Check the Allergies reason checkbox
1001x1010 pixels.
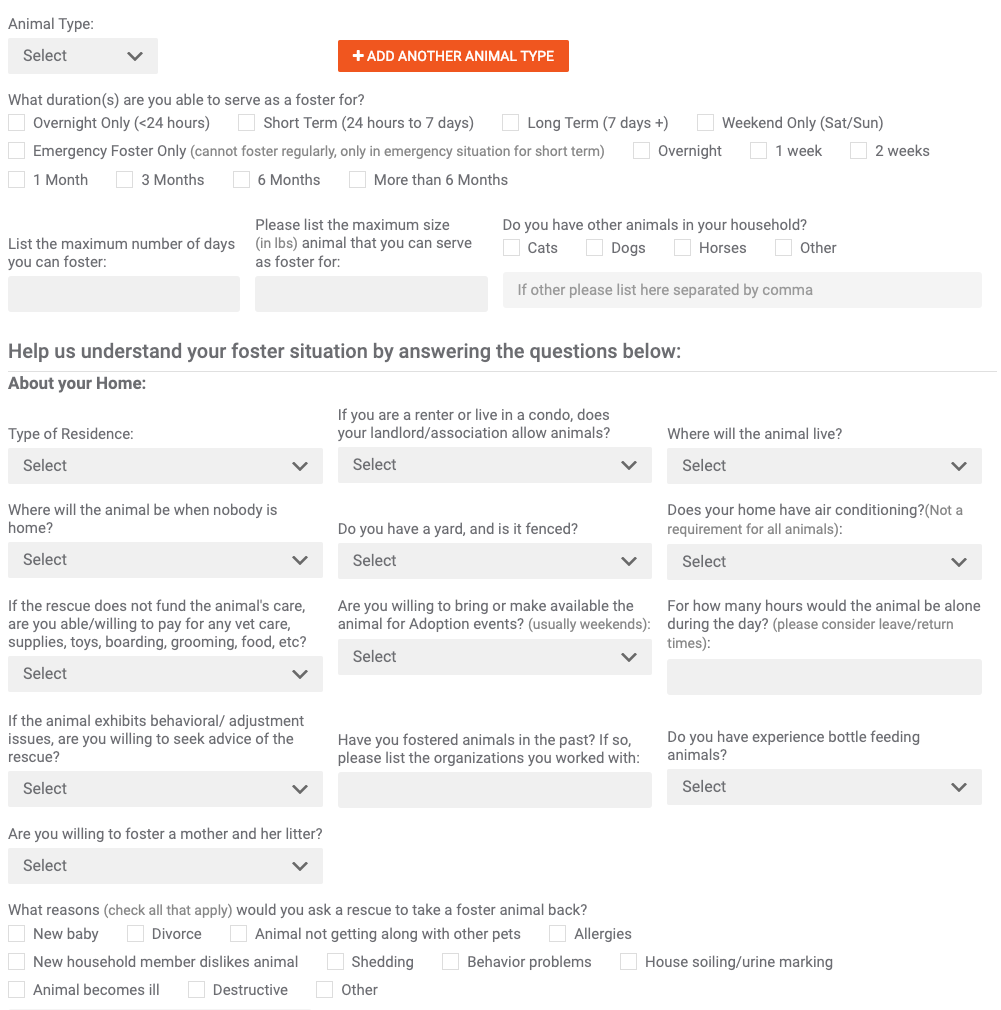[558, 933]
